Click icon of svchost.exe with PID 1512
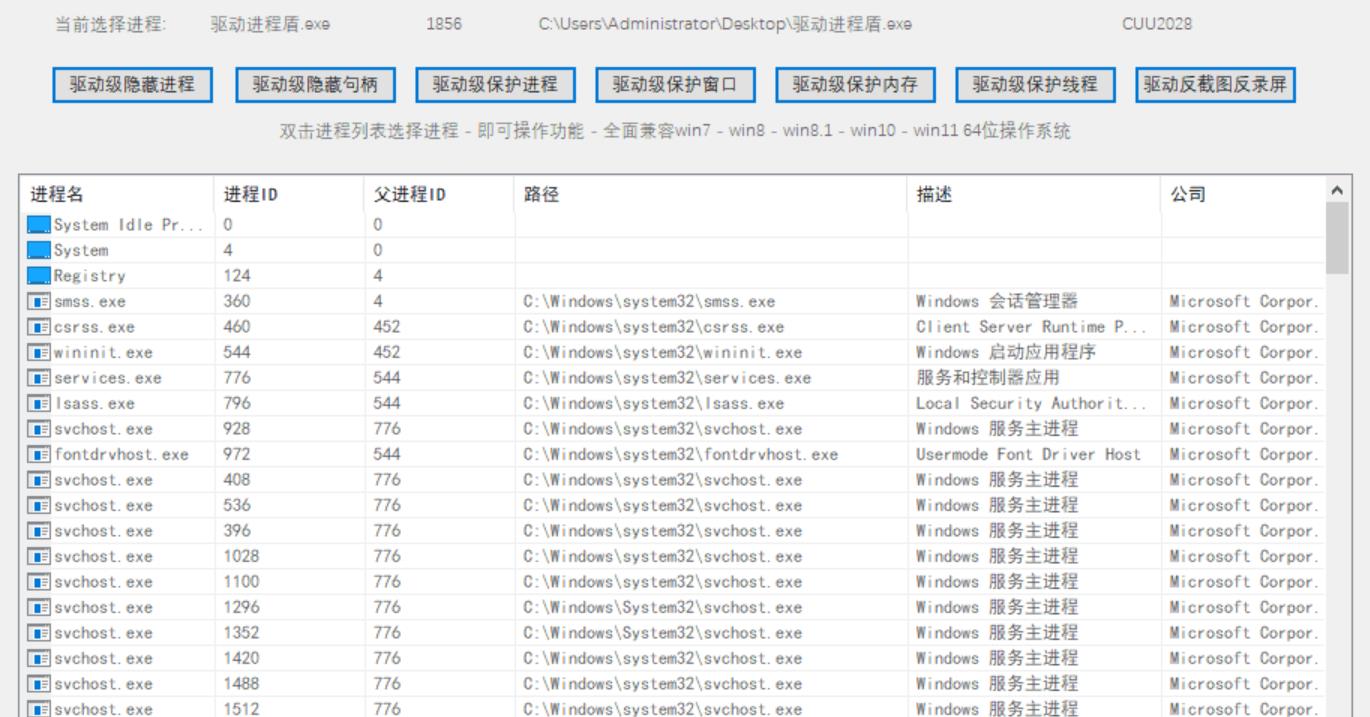Image resolution: width=1370 pixels, height=717 pixels. click(x=39, y=710)
